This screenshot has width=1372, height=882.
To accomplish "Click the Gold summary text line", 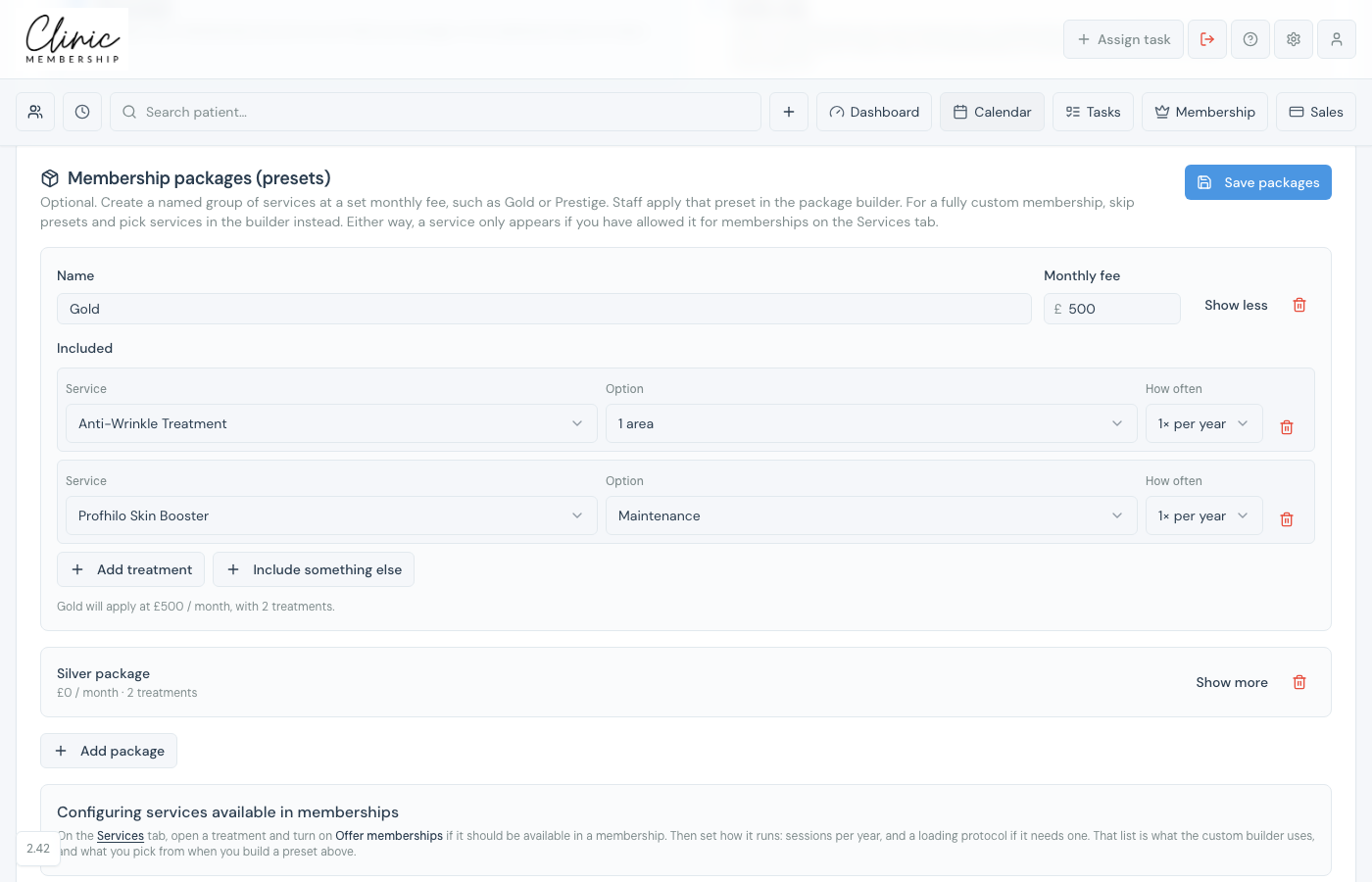I will point(196,607).
